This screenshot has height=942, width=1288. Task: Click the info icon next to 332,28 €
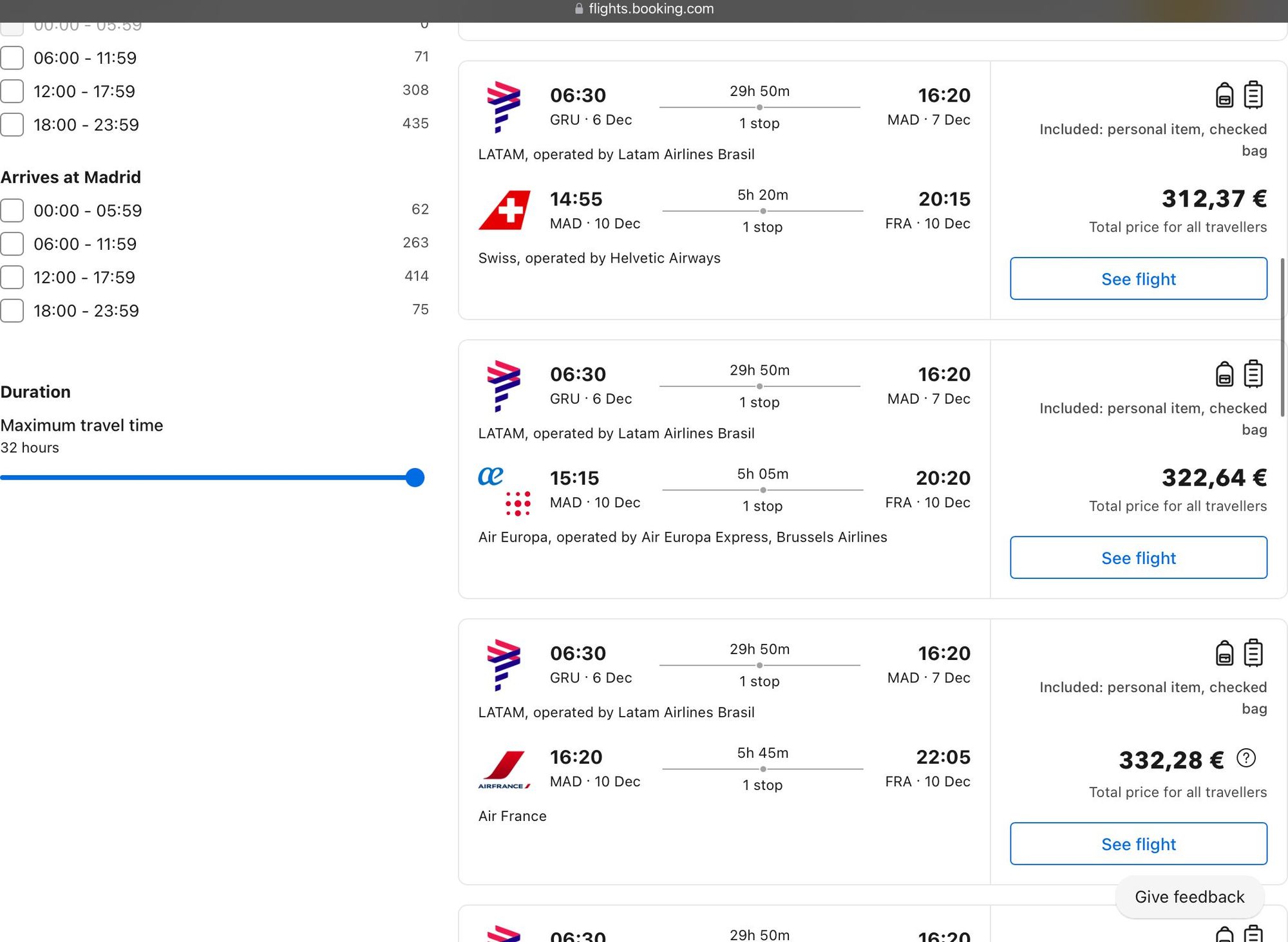click(1246, 758)
